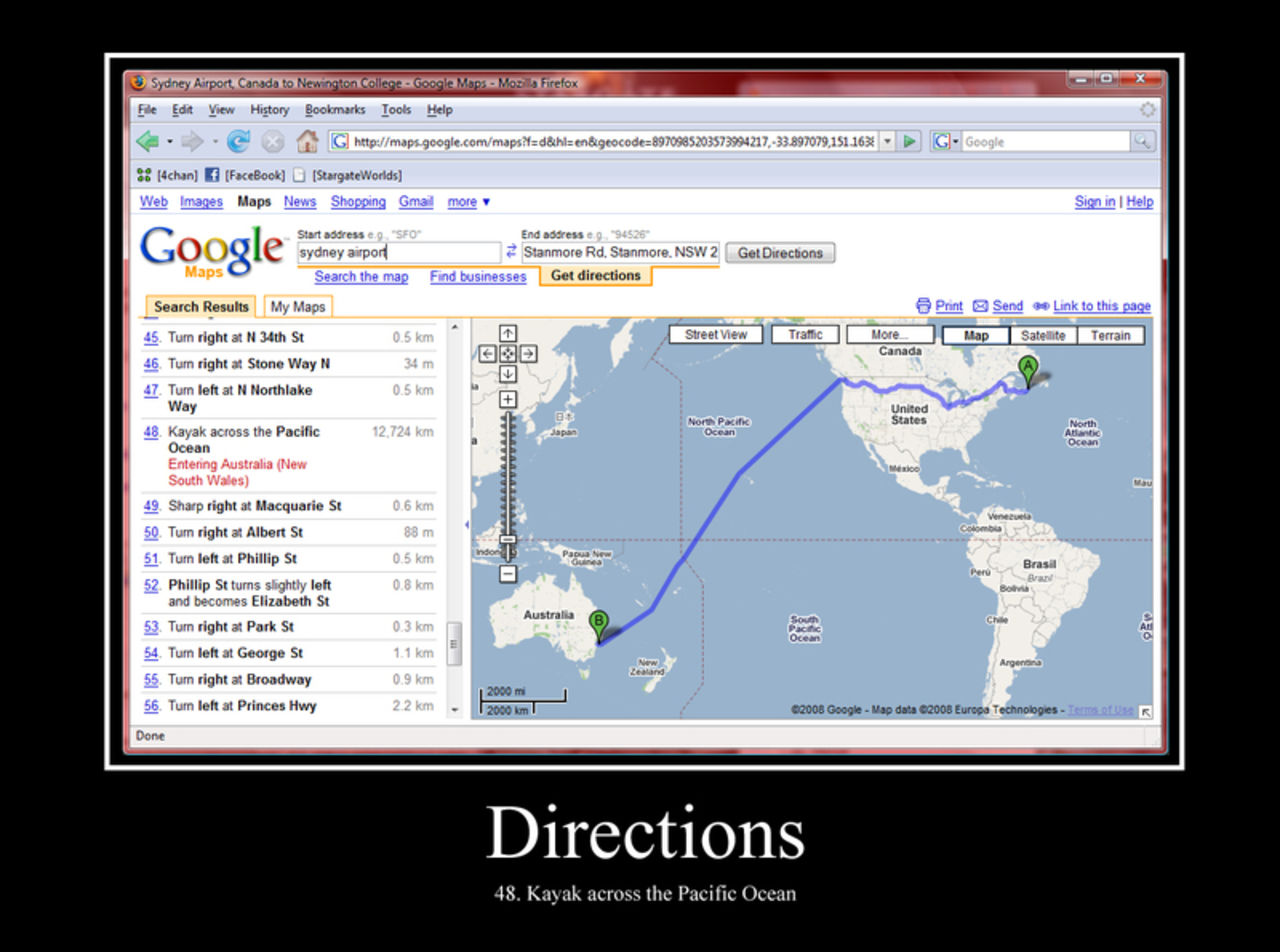Click the Reload page icon
This screenshot has height=952, width=1280.
[239, 141]
